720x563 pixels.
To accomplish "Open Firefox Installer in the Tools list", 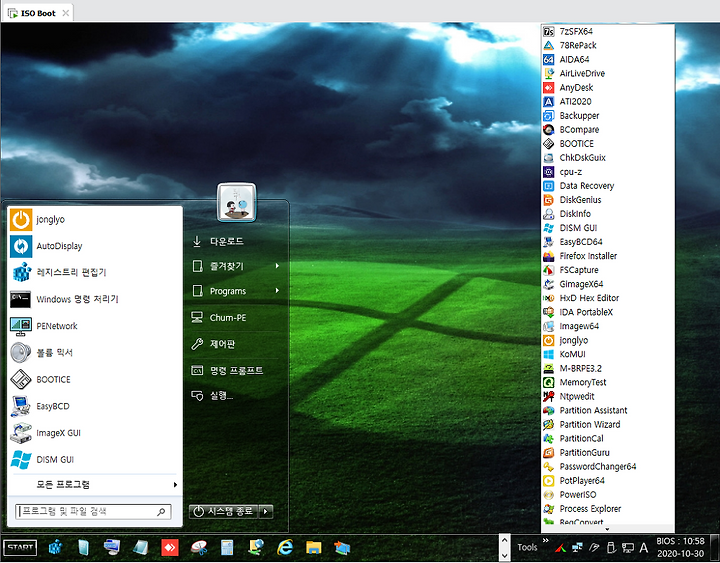I will coord(608,256).
